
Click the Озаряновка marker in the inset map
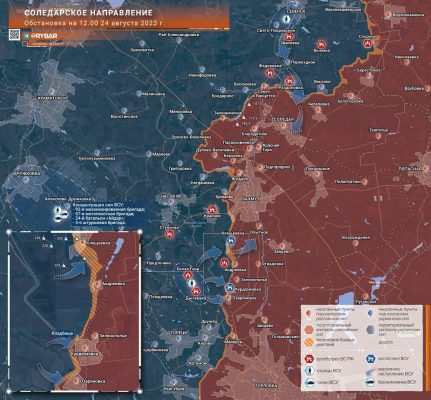click(76, 381)
